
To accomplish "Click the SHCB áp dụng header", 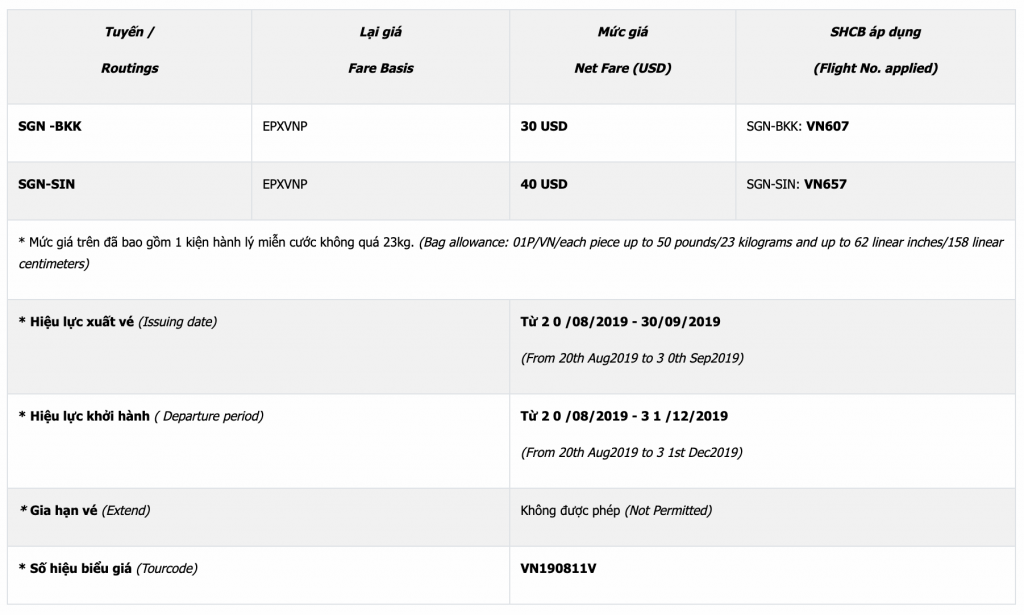I will [875, 50].
